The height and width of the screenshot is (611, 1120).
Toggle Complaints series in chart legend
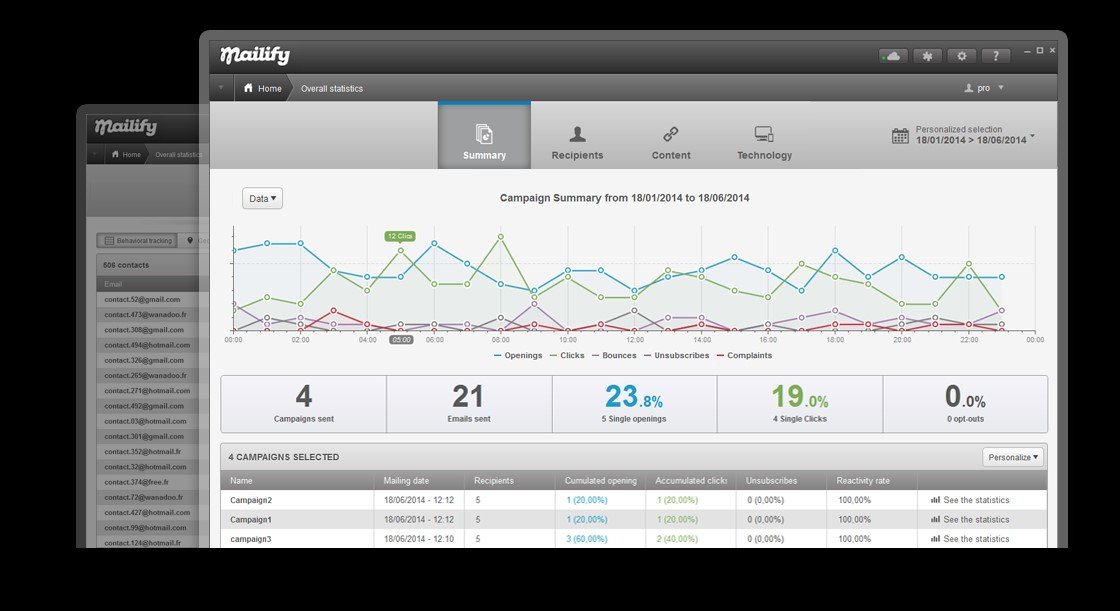744,355
